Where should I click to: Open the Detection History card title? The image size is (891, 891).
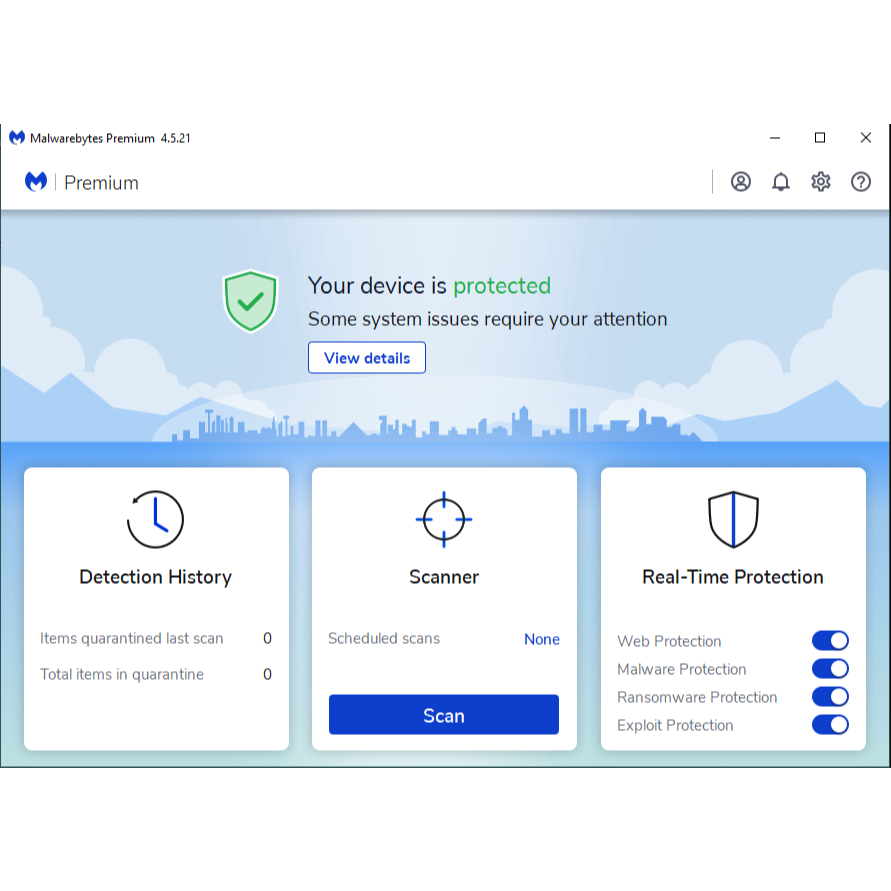(x=156, y=577)
